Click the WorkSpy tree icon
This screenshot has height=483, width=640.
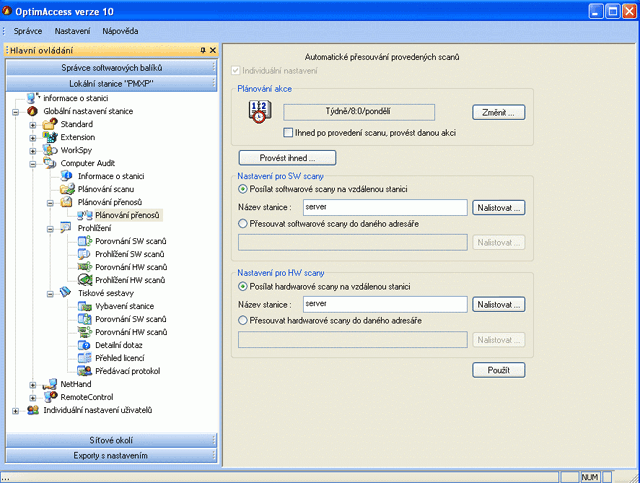50,150
